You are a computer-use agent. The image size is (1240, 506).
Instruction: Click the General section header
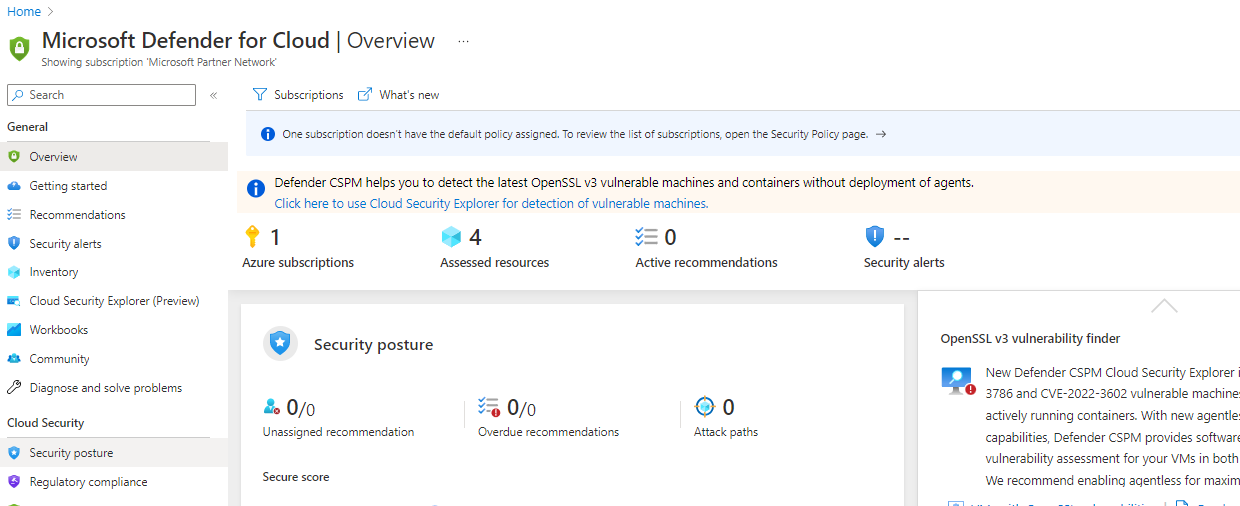tap(28, 127)
